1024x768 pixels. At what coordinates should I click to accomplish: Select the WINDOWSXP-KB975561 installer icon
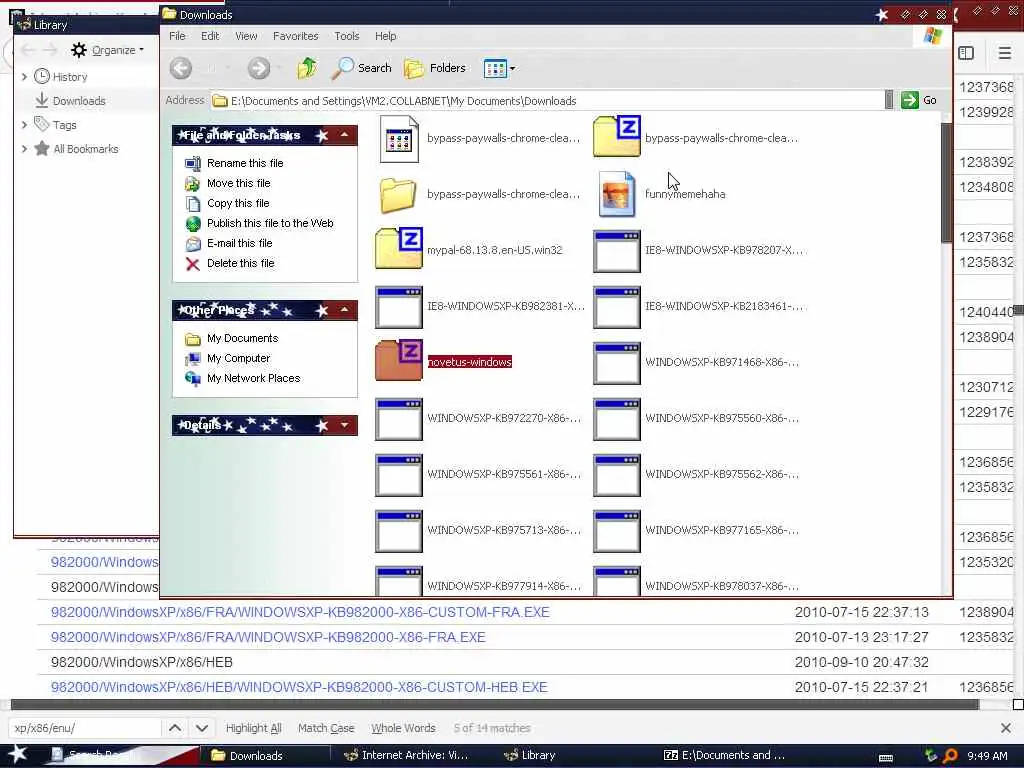(399, 475)
